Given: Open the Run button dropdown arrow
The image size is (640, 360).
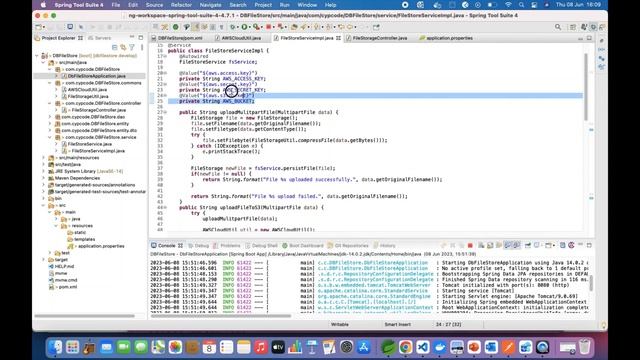Looking at the screenshot, I should coord(249,27).
